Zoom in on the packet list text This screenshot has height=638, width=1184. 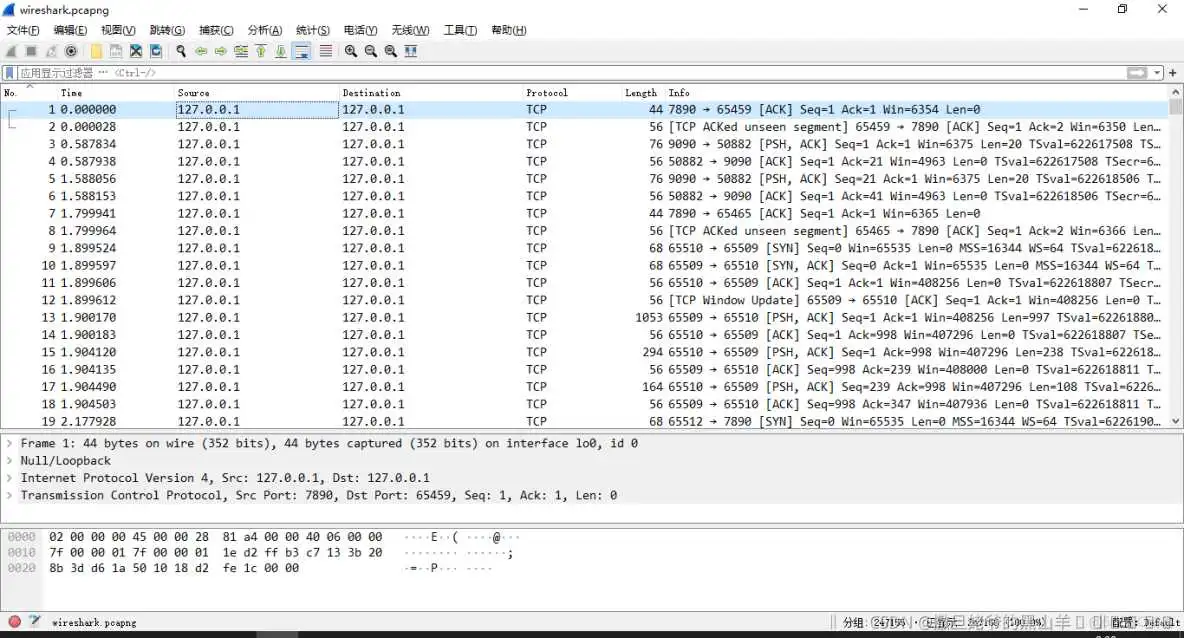(350, 51)
